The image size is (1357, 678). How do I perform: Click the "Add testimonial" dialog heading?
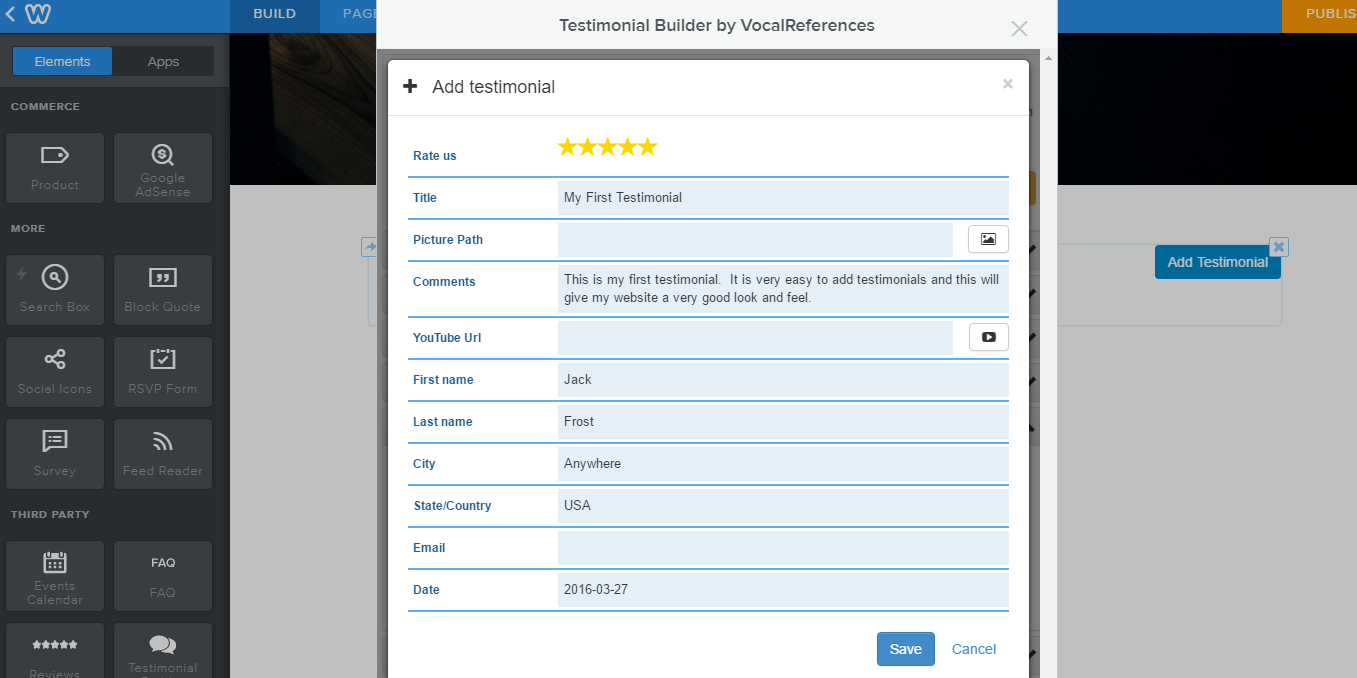point(493,87)
